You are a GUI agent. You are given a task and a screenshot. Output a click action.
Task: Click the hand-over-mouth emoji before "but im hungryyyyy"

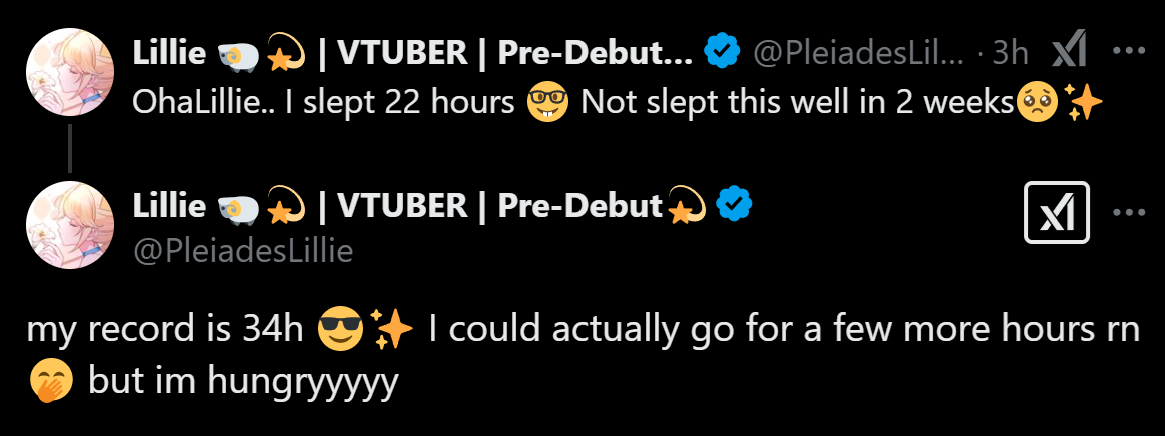(48, 382)
